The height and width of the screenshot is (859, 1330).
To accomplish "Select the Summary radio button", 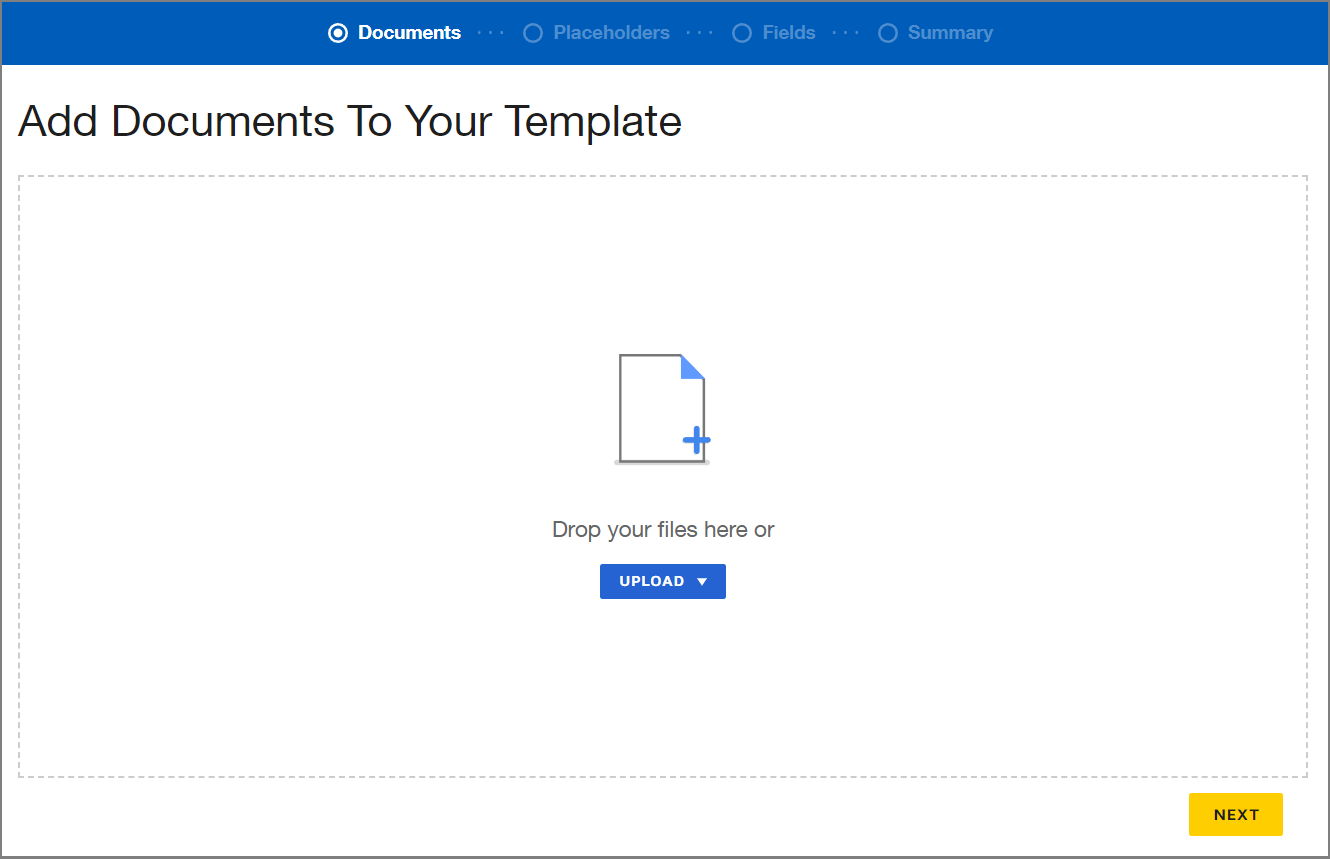I will (x=888, y=32).
